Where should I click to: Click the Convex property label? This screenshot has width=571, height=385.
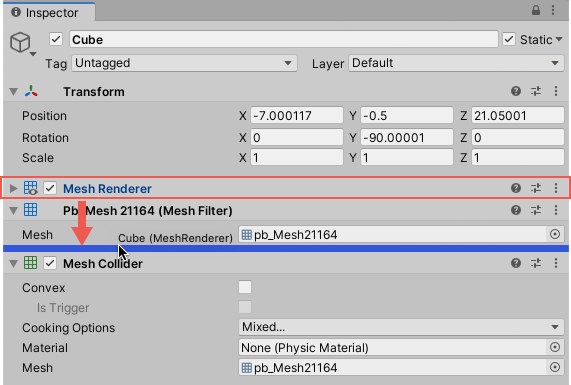pyautogui.click(x=44, y=287)
